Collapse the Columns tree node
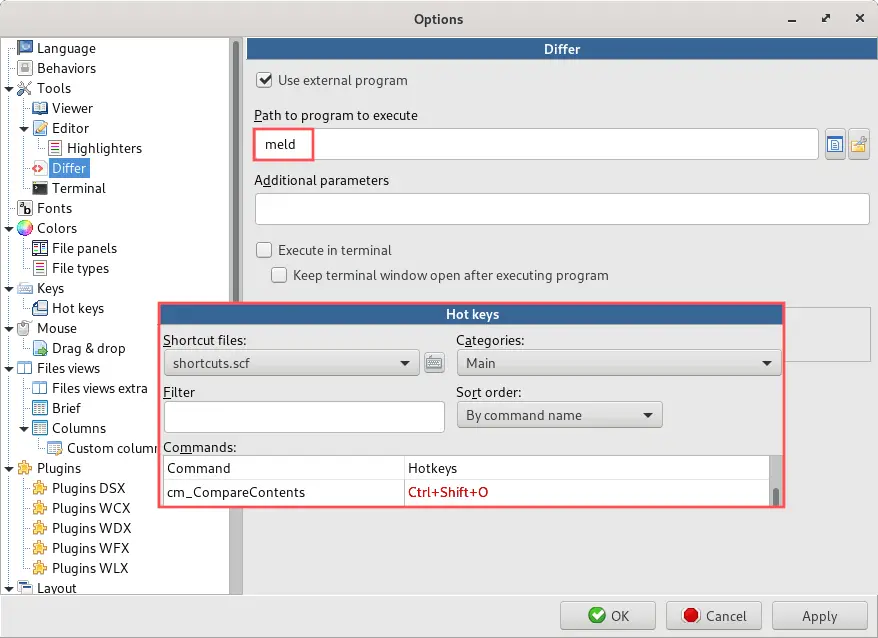The image size is (878, 638). [x=24, y=429]
